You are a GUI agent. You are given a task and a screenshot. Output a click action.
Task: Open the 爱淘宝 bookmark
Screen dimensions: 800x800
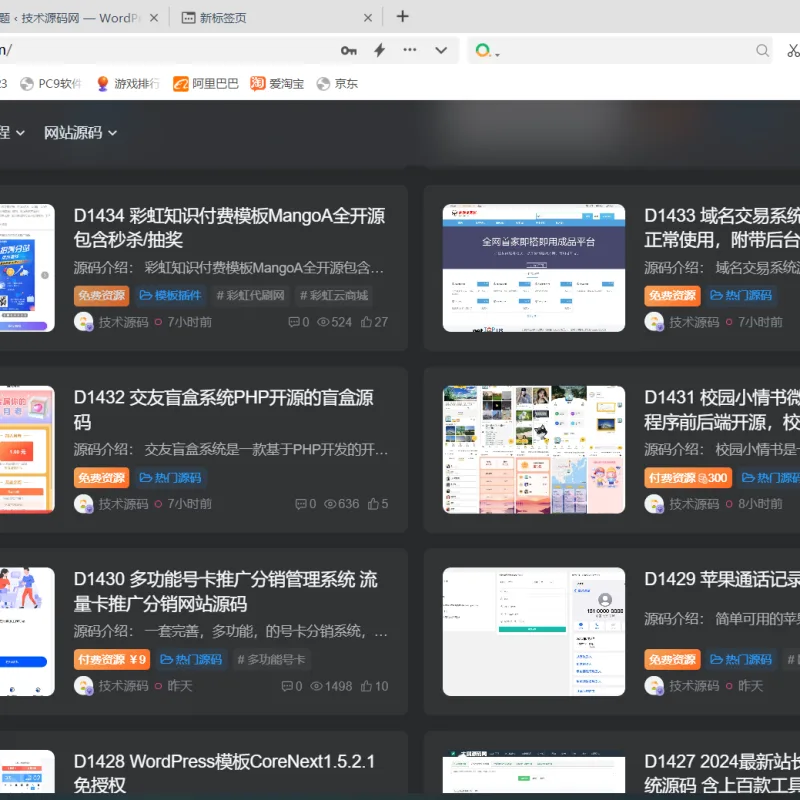pyautogui.click(x=277, y=84)
